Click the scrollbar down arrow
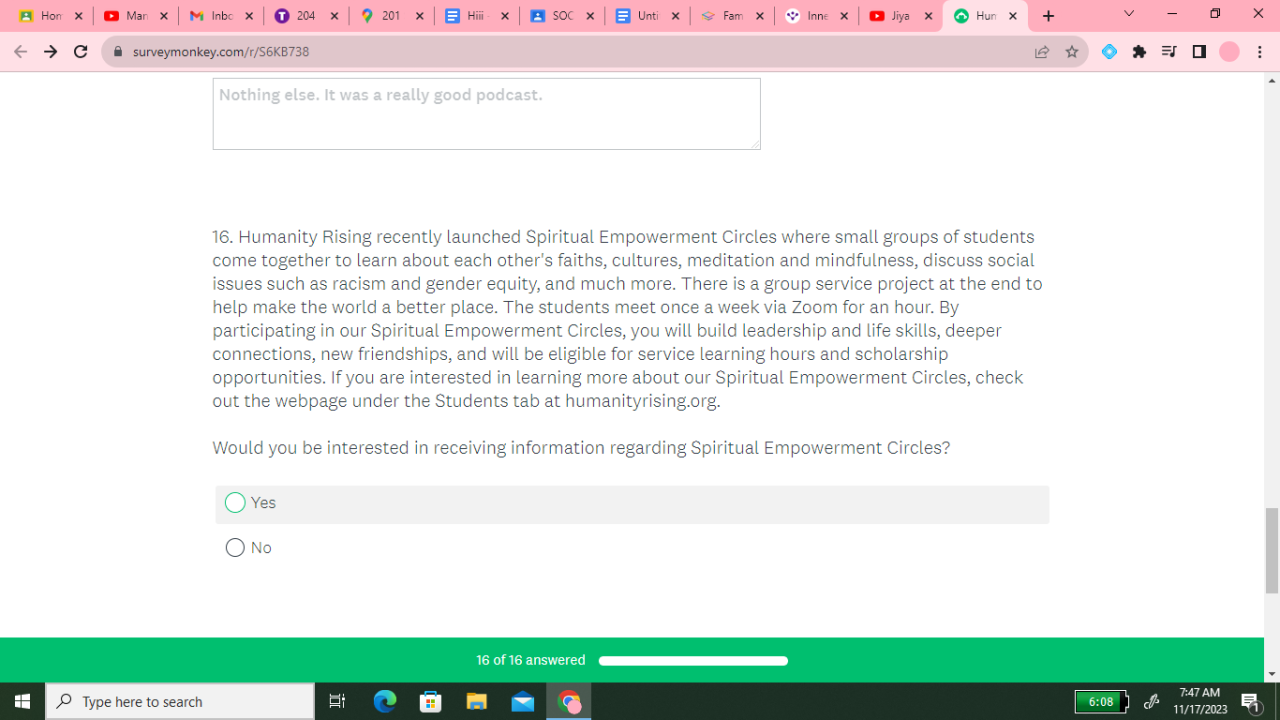1280x720 pixels. pyautogui.click(x=1272, y=674)
